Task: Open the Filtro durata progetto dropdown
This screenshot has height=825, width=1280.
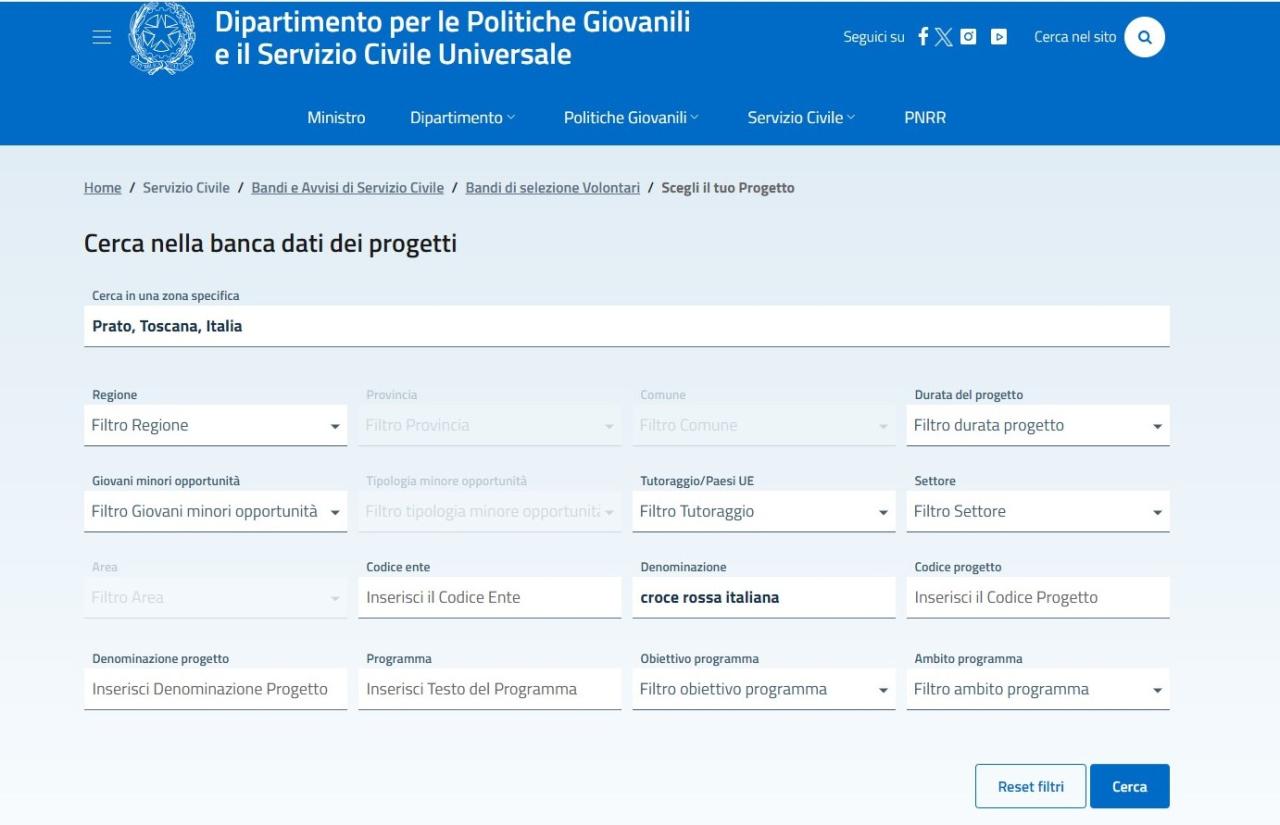Action: (x=1038, y=426)
